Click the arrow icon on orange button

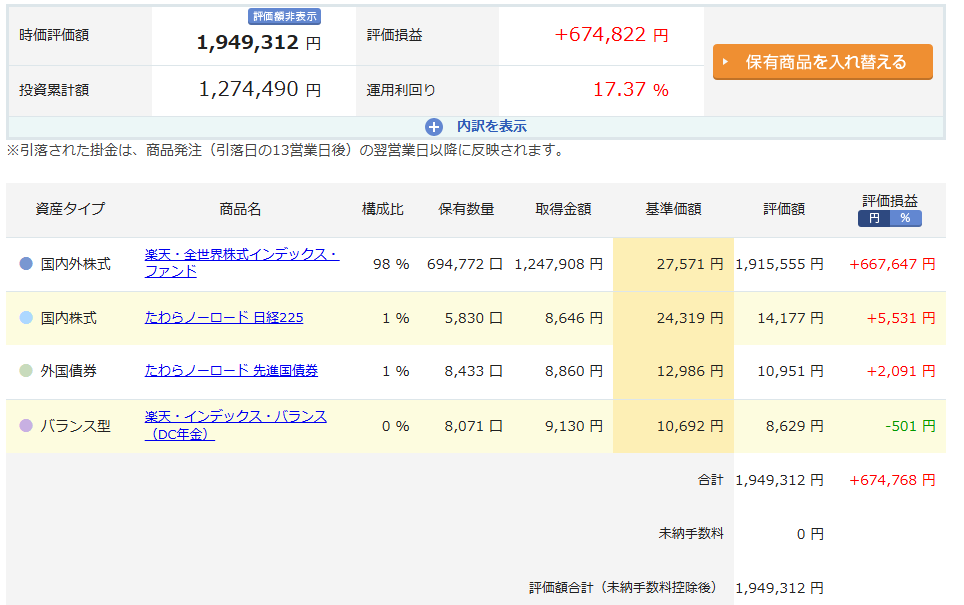click(725, 62)
